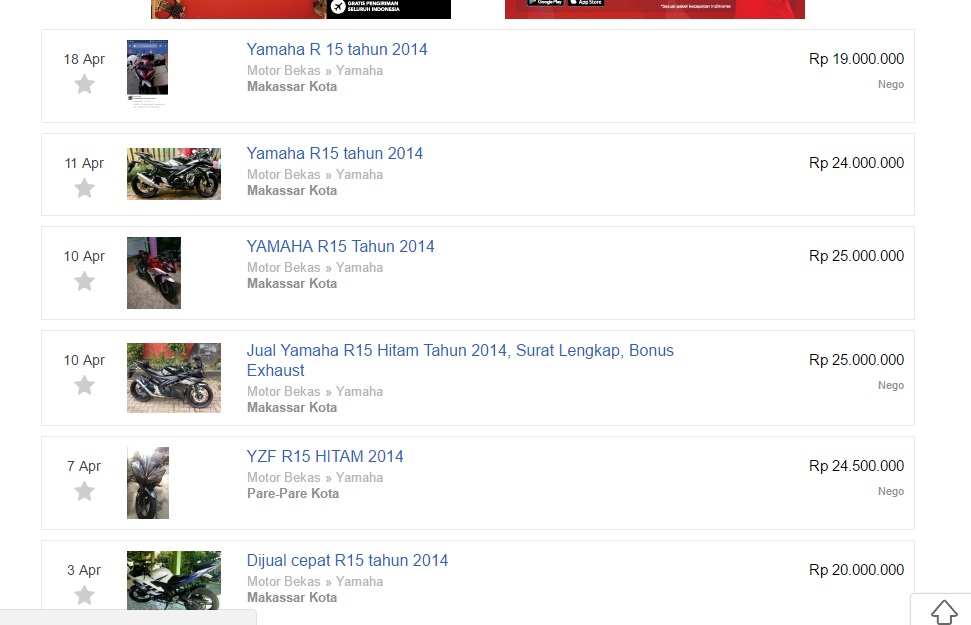Open 'Dijual cepat R15 tahun 2014' listing

click(x=347, y=560)
